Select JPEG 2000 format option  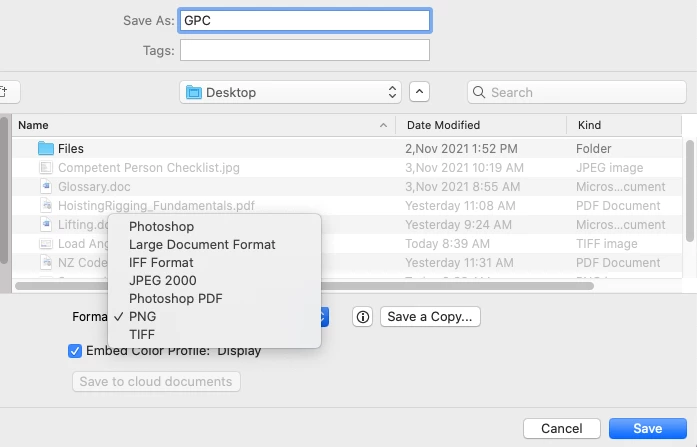pos(162,280)
